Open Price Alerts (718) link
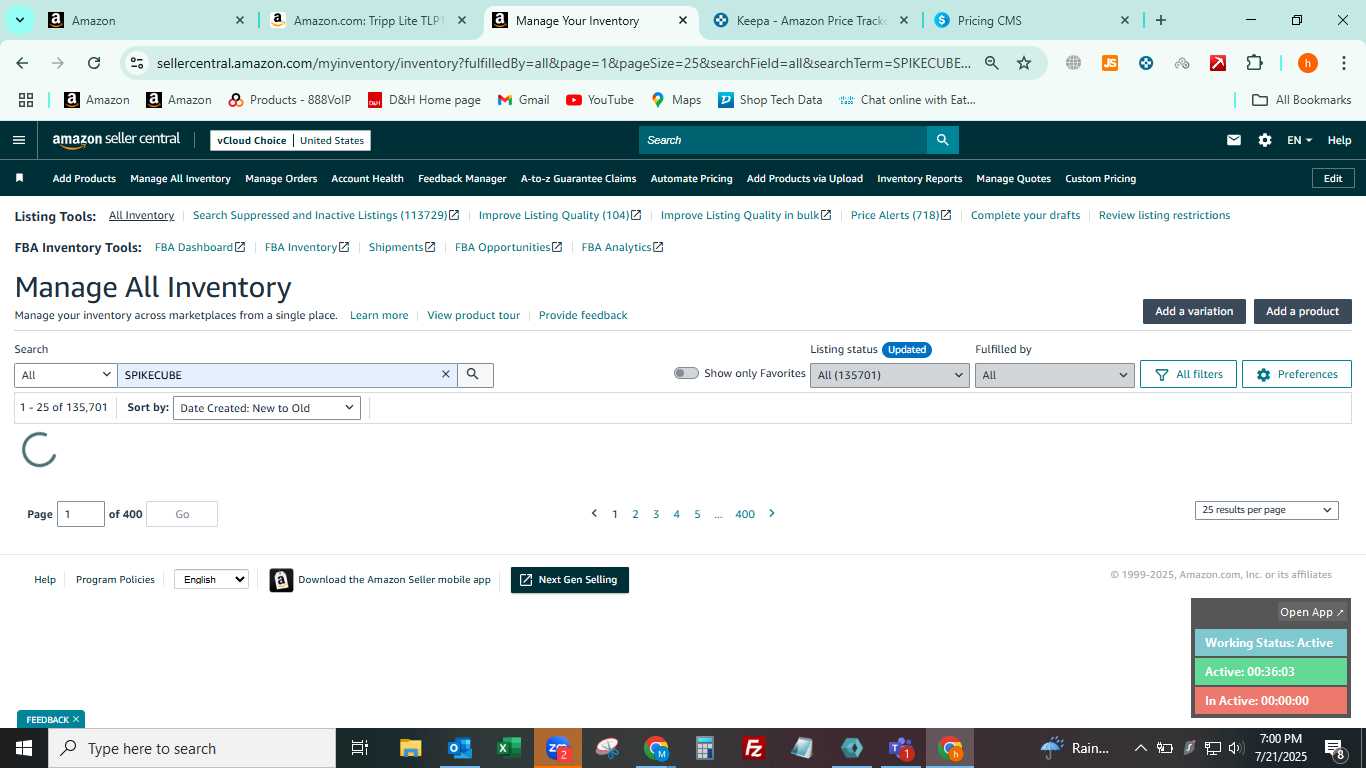This screenshot has width=1366, height=768. [900, 215]
